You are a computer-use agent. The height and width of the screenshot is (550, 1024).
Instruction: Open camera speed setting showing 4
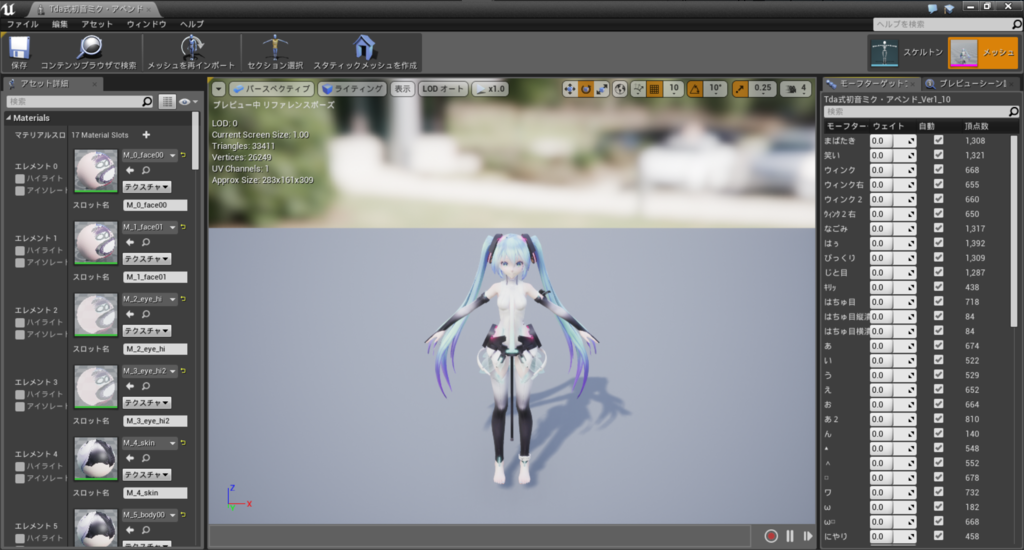click(797, 89)
